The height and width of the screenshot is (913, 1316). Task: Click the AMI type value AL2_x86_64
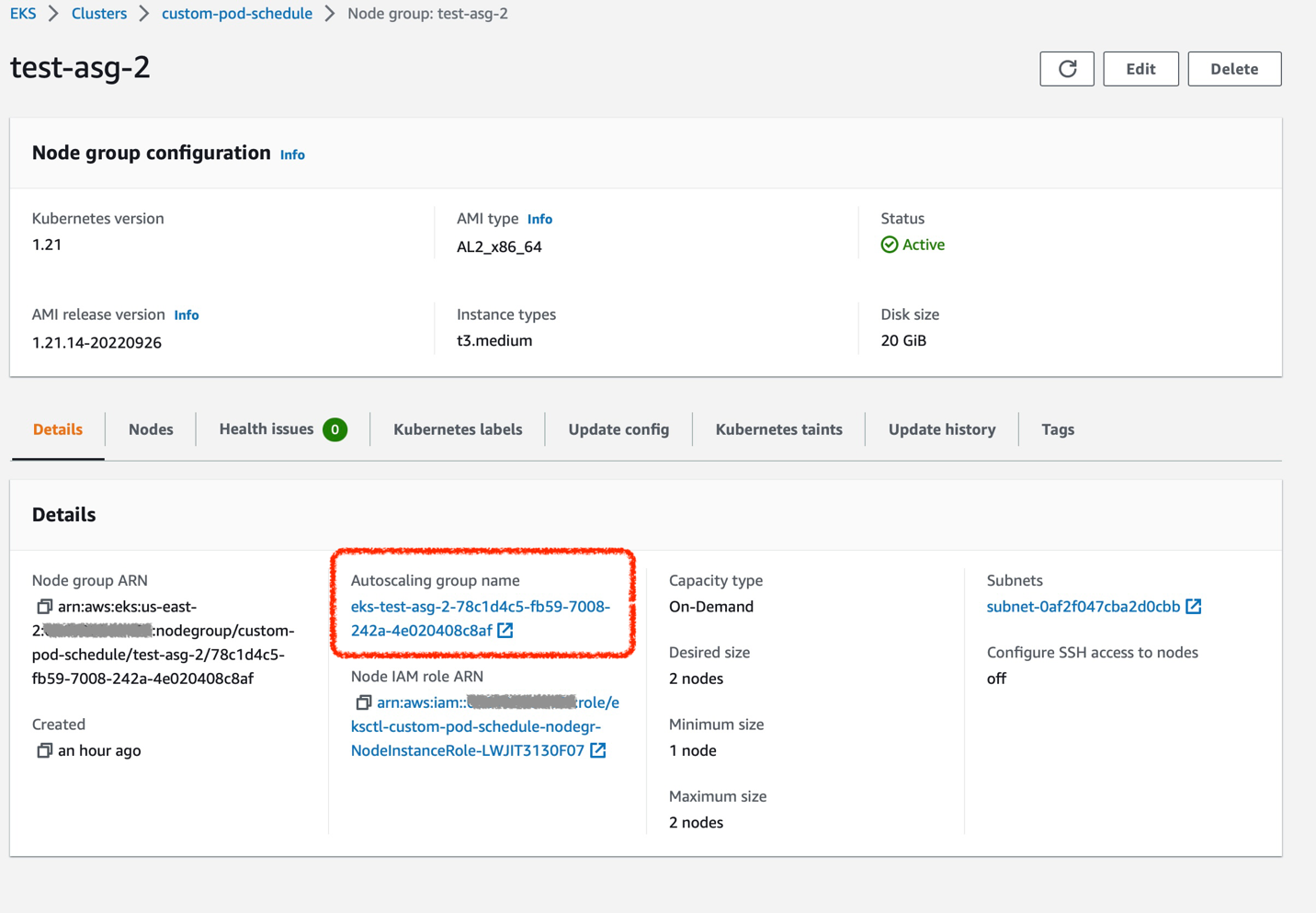tap(499, 246)
